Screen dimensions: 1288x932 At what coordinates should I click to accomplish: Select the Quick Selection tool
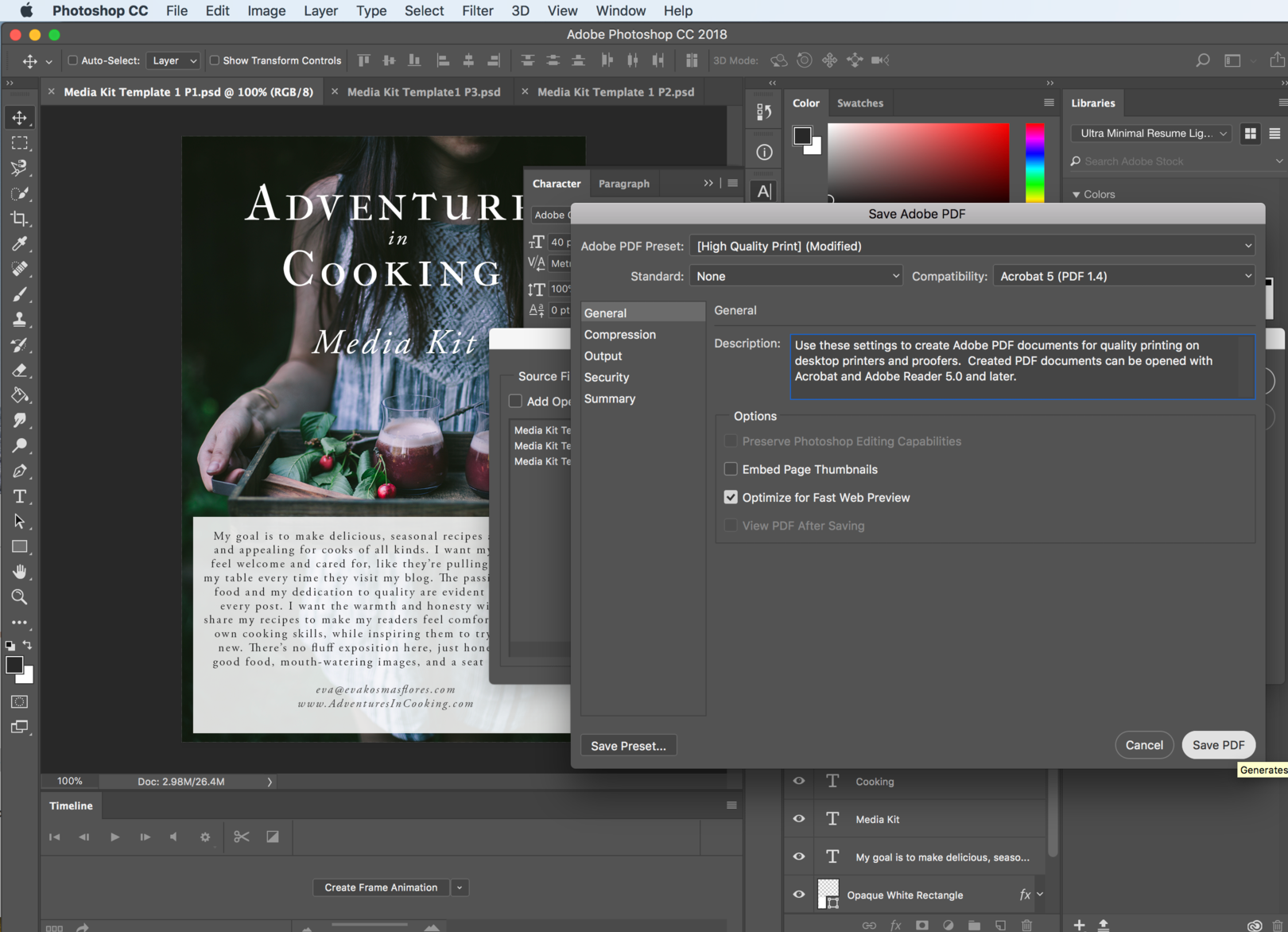click(20, 193)
